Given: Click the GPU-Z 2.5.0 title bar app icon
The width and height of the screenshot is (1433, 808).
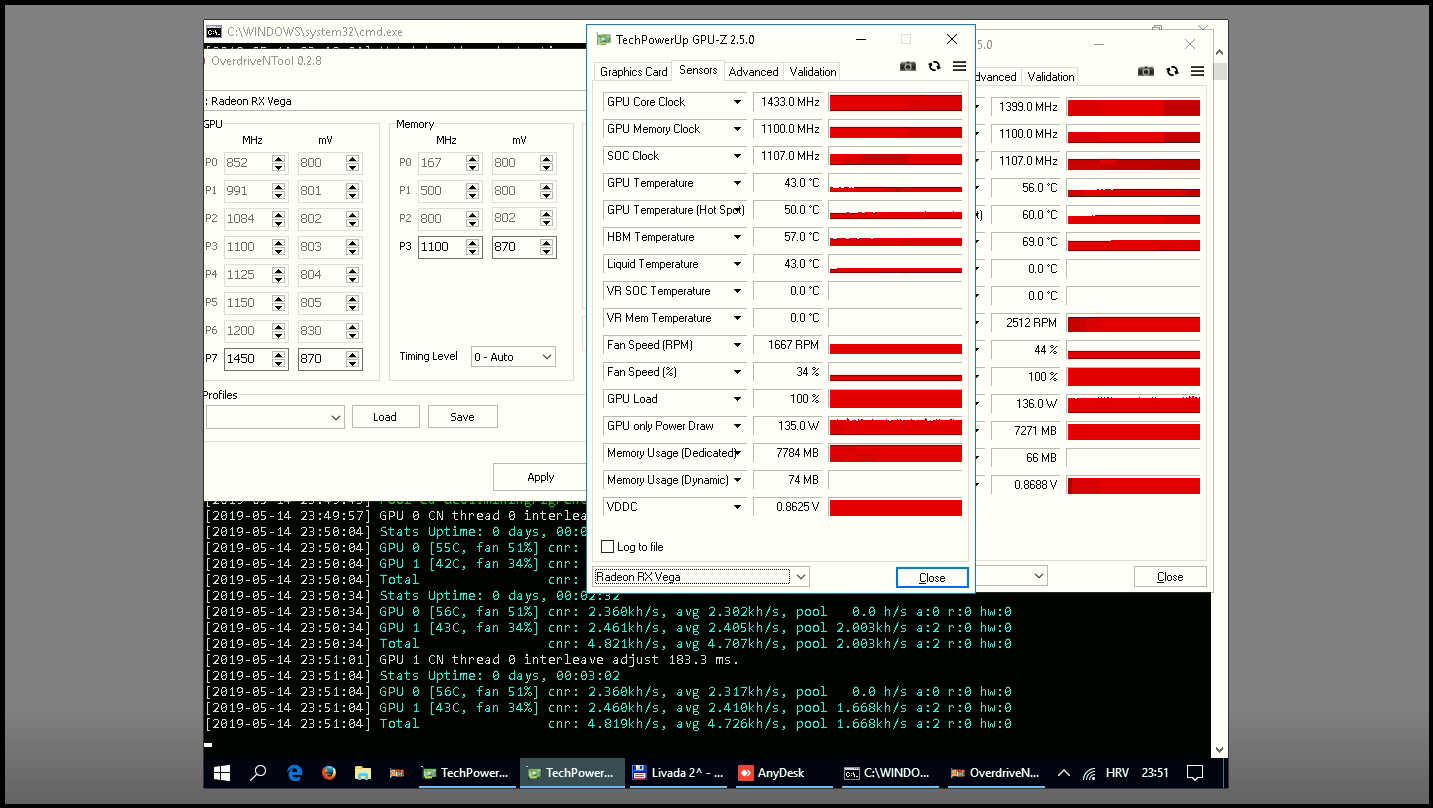Looking at the screenshot, I should point(603,40).
